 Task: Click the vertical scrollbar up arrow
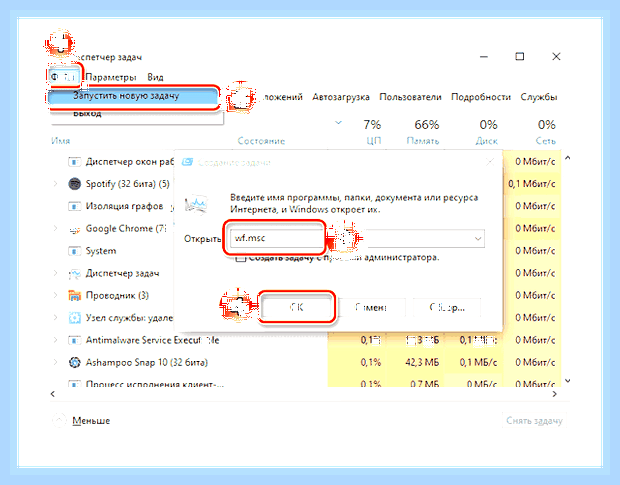[x=568, y=158]
